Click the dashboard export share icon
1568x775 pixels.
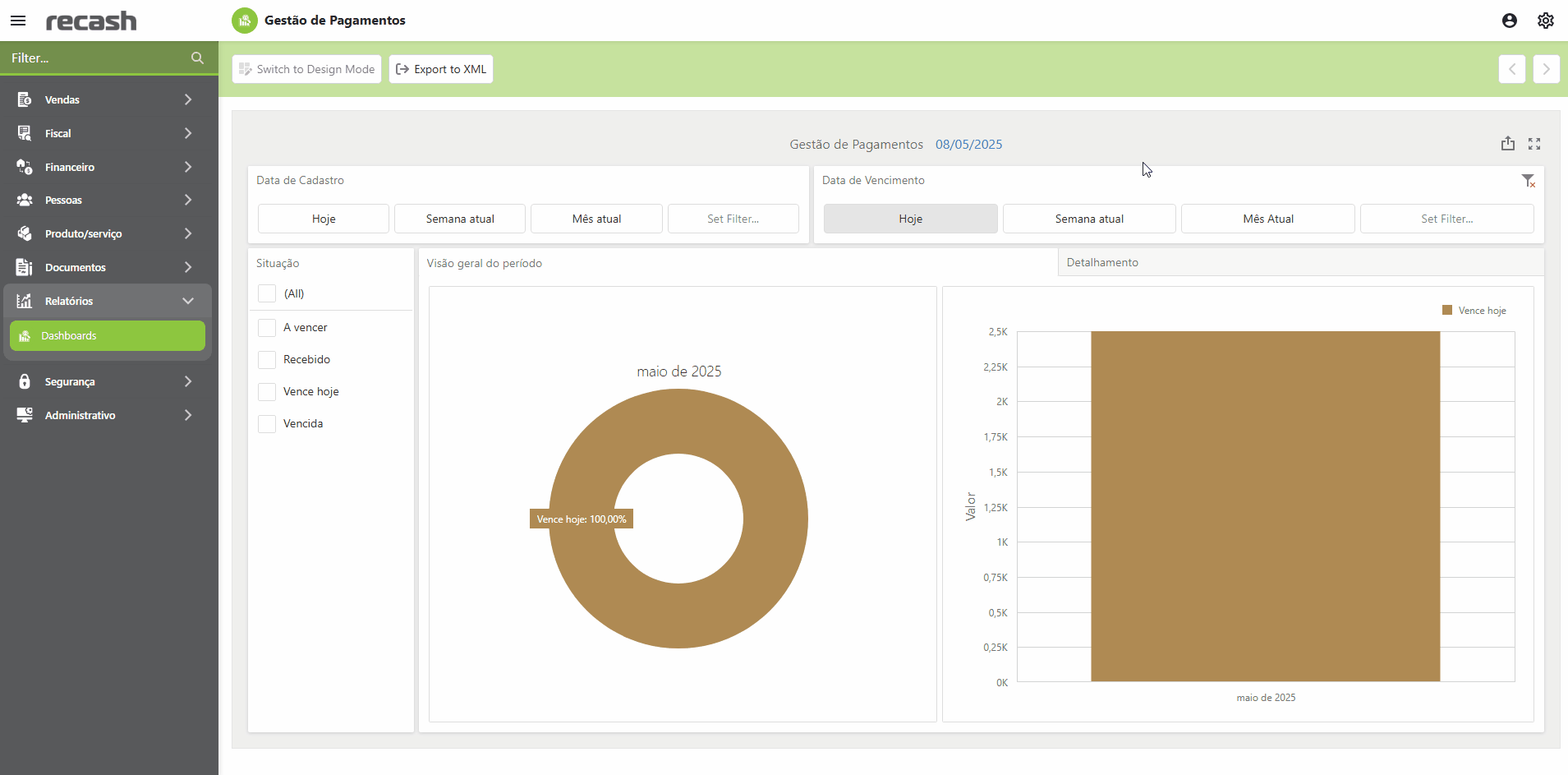click(1507, 144)
